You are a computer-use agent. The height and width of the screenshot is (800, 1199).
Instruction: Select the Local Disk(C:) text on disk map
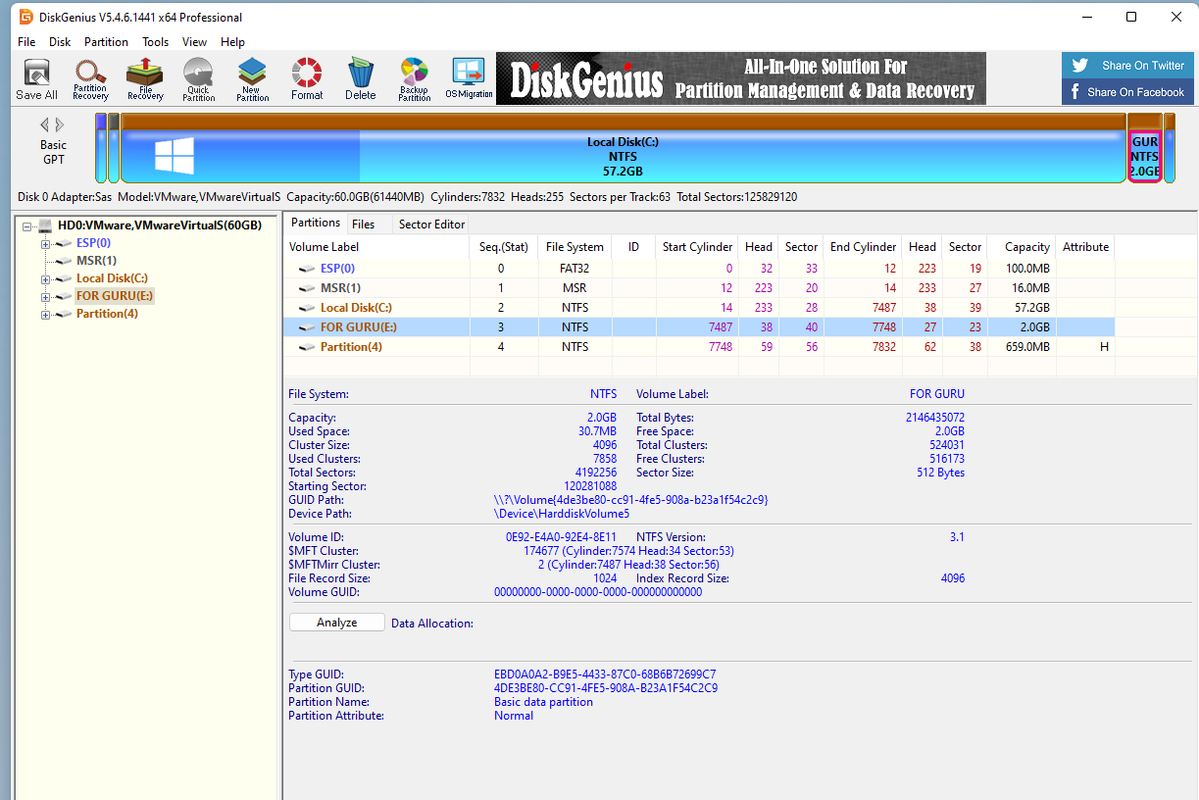tap(622, 142)
